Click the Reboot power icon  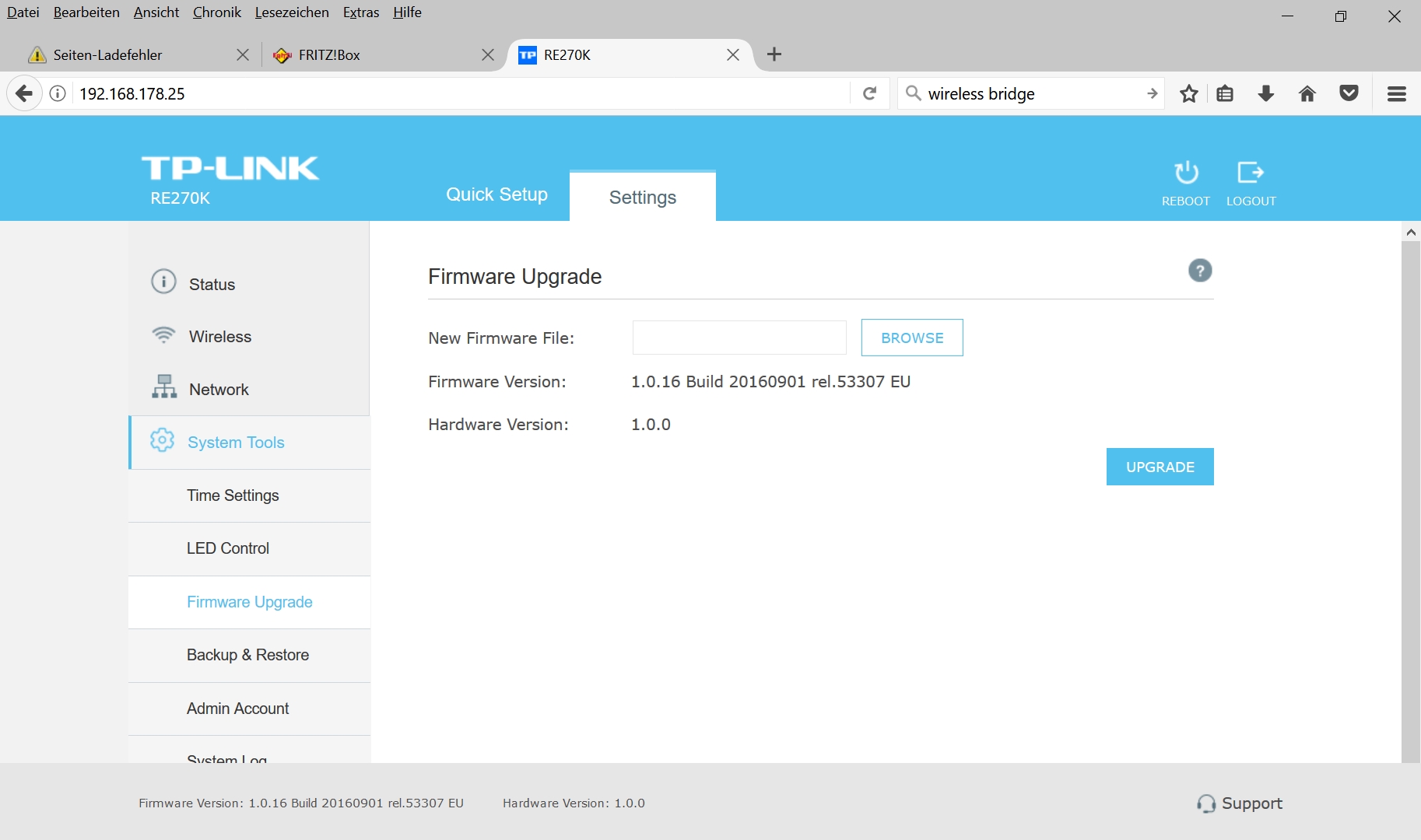click(1186, 172)
